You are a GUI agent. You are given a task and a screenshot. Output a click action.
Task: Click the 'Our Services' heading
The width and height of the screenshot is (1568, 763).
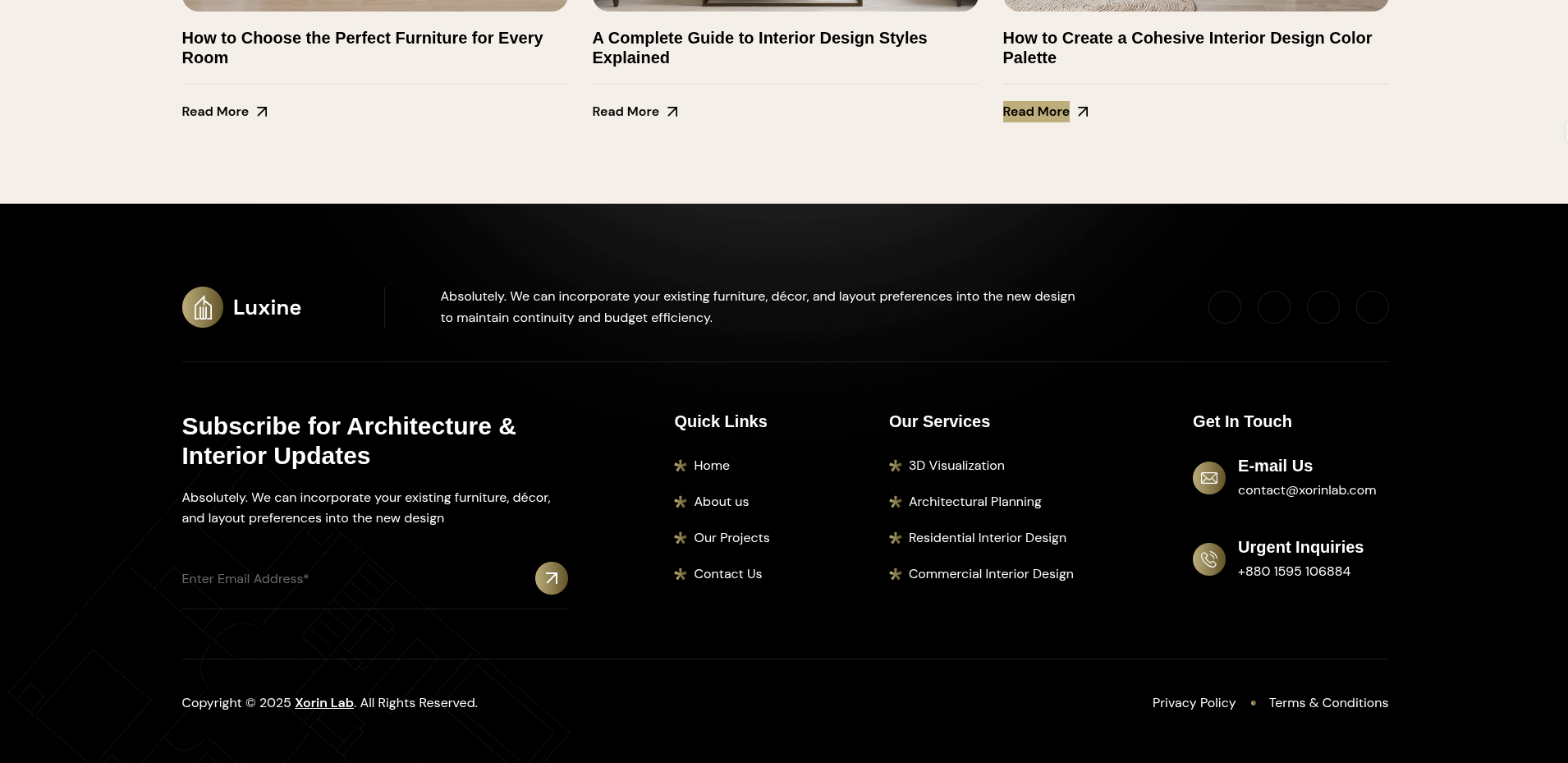tap(939, 421)
